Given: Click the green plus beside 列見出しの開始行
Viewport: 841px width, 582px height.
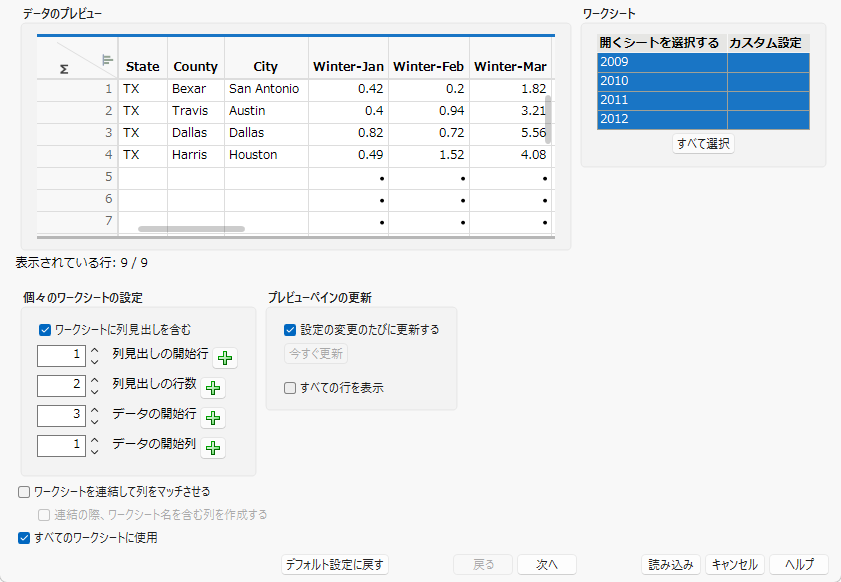Looking at the screenshot, I should [225, 358].
